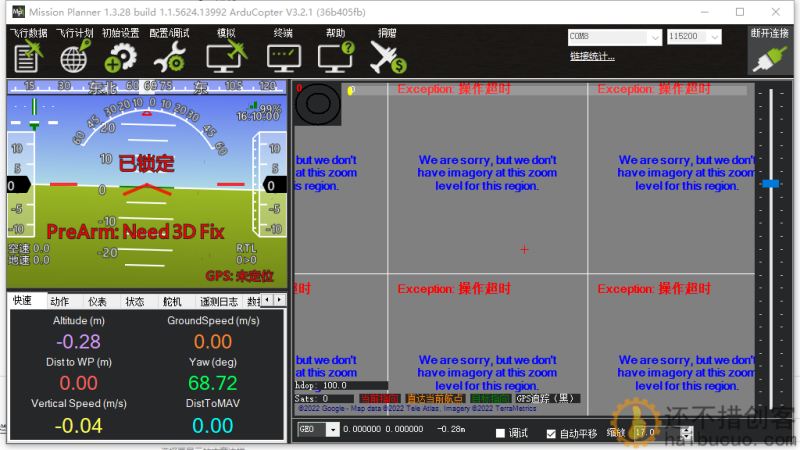This screenshot has width=800, height=450.
Task: Uncheck the 自动平移 auto-pan checkbox
Action: [551, 433]
